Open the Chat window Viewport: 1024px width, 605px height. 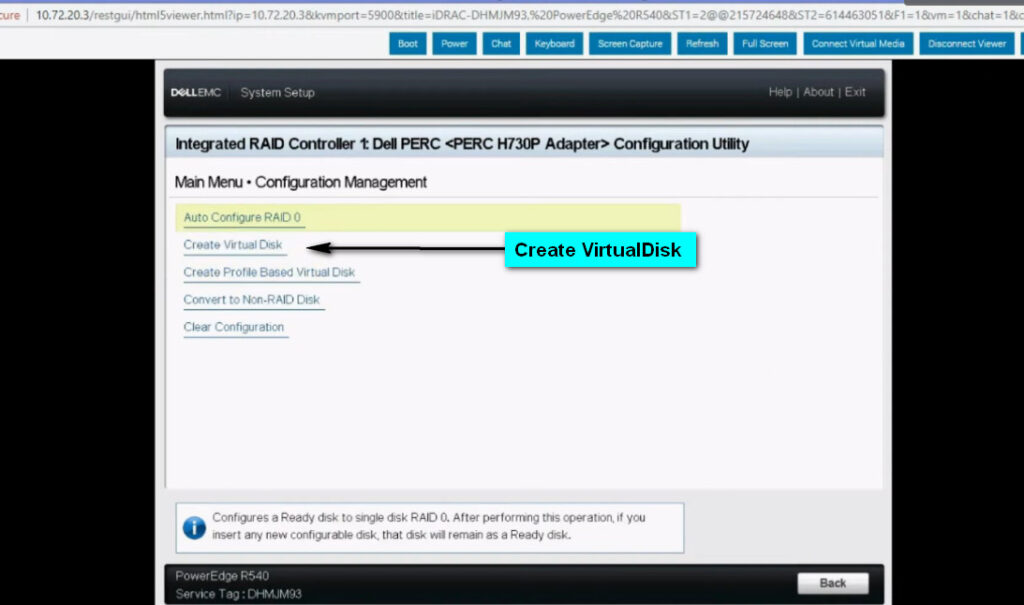[501, 44]
